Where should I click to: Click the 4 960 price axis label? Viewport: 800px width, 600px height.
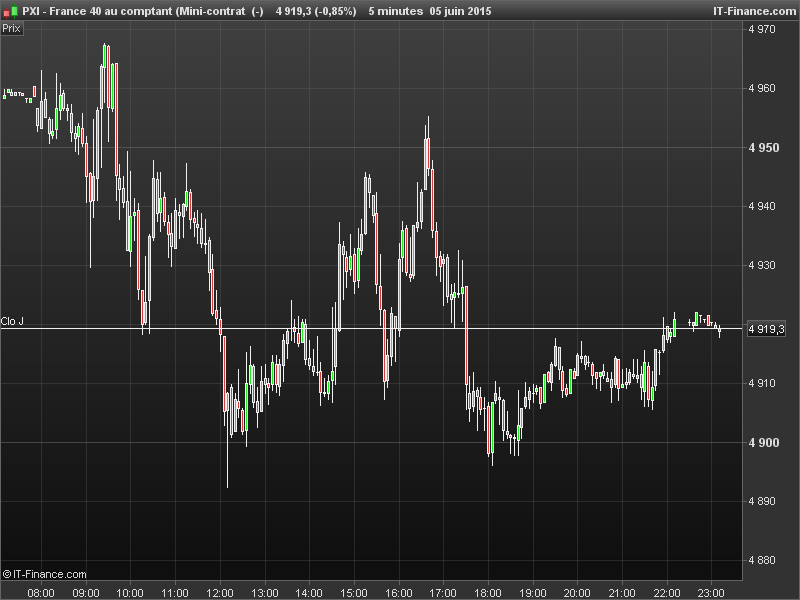click(x=762, y=88)
